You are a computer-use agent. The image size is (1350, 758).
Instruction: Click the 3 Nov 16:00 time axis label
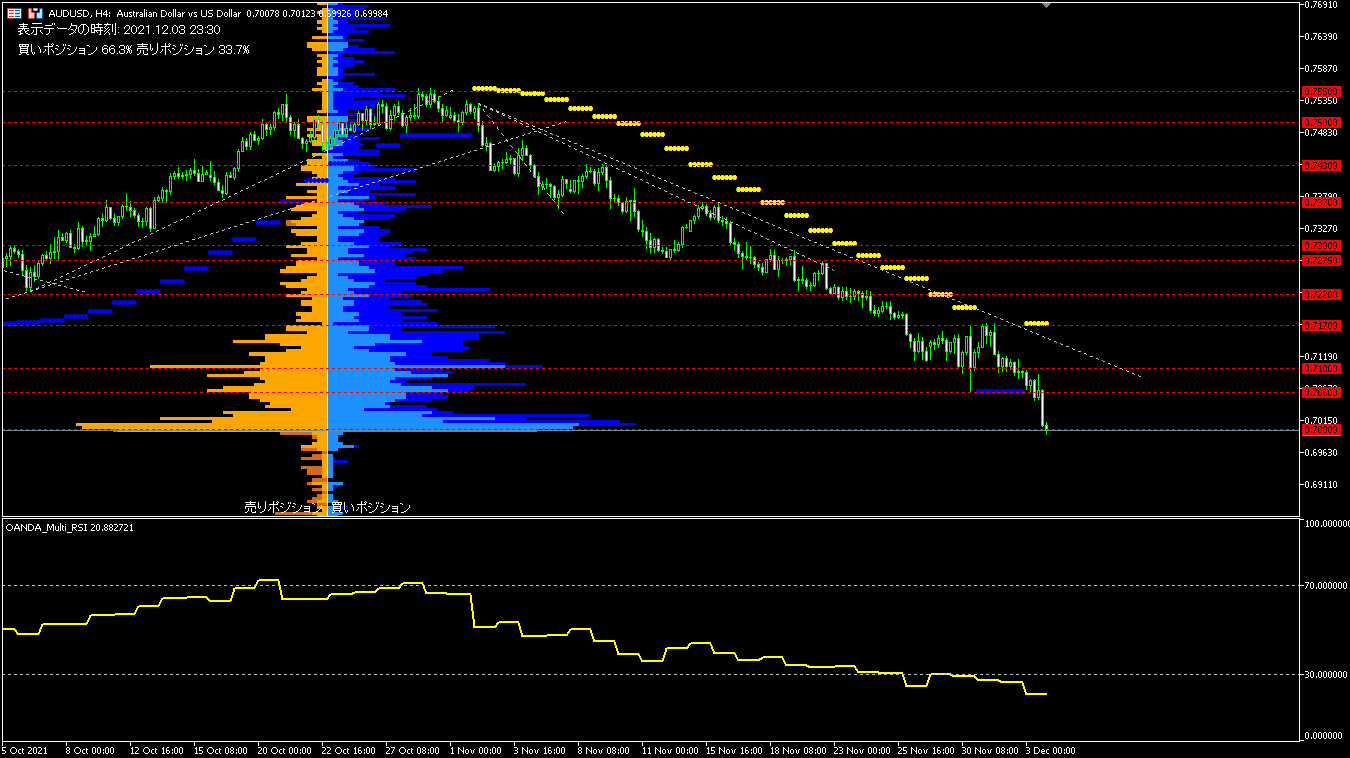tap(539, 749)
